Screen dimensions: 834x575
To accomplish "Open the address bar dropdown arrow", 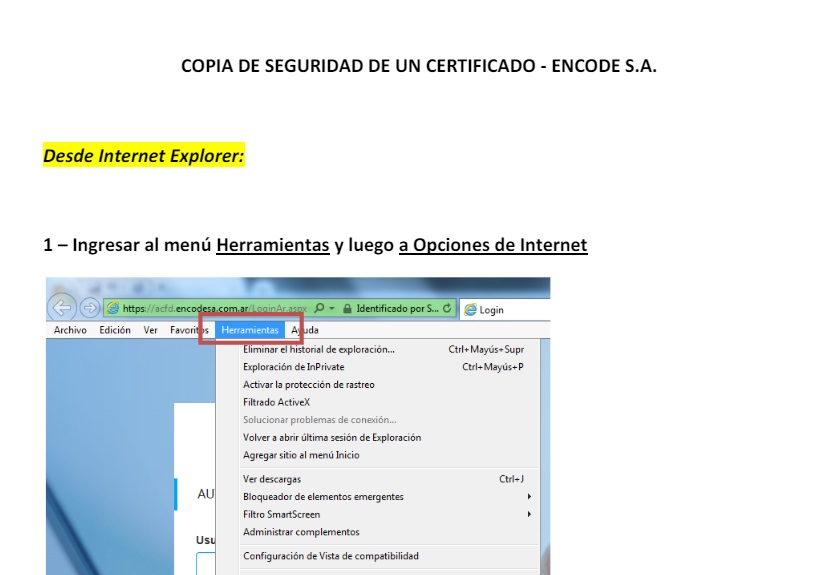I will coord(332,308).
